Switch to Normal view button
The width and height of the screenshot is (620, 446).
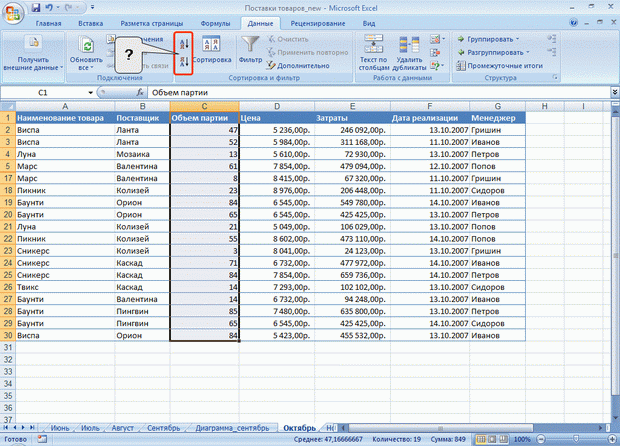pyautogui.click(x=481, y=439)
